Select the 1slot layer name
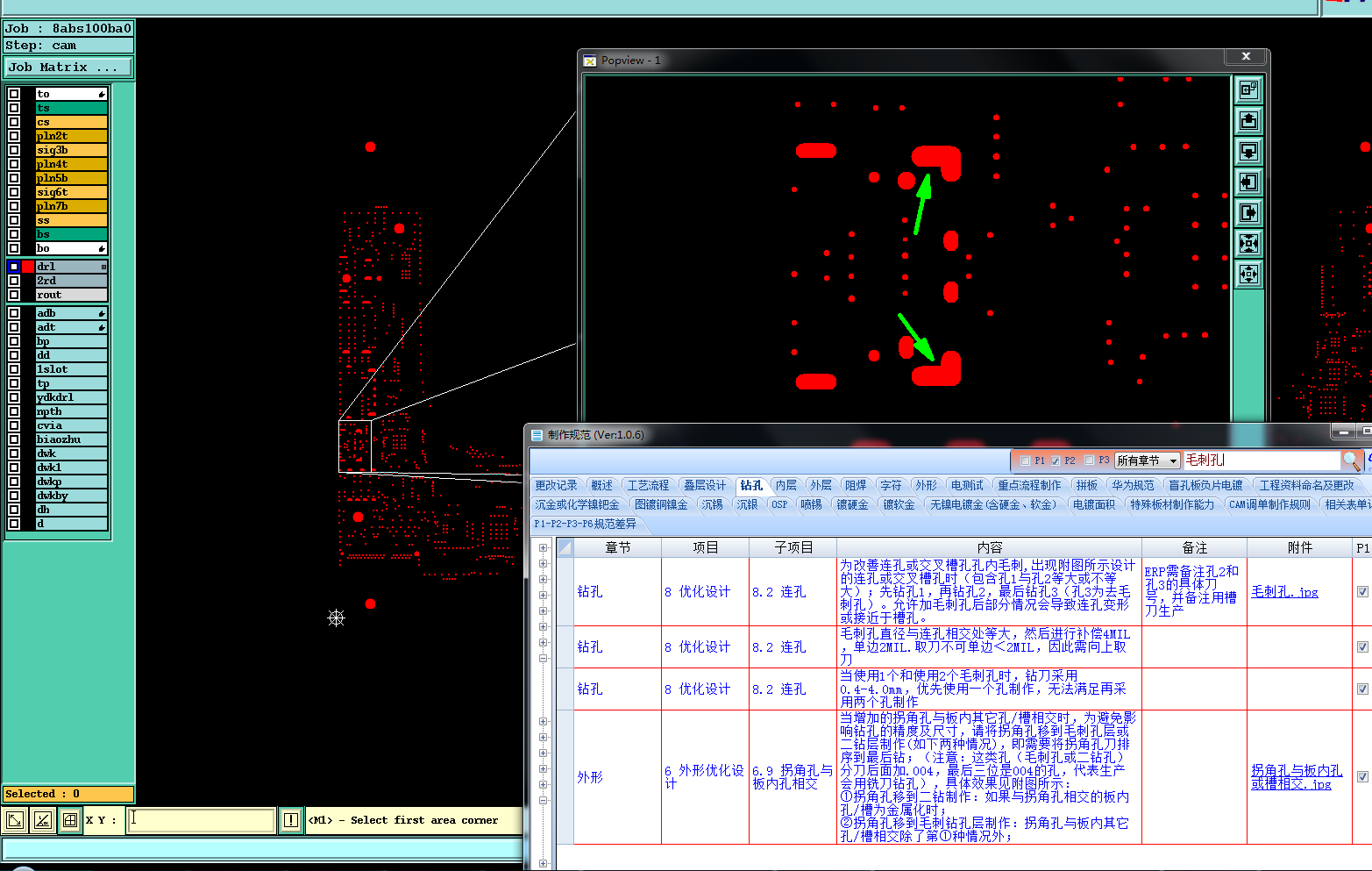The width and height of the screenshot is (1372, 871). point(71,369)
